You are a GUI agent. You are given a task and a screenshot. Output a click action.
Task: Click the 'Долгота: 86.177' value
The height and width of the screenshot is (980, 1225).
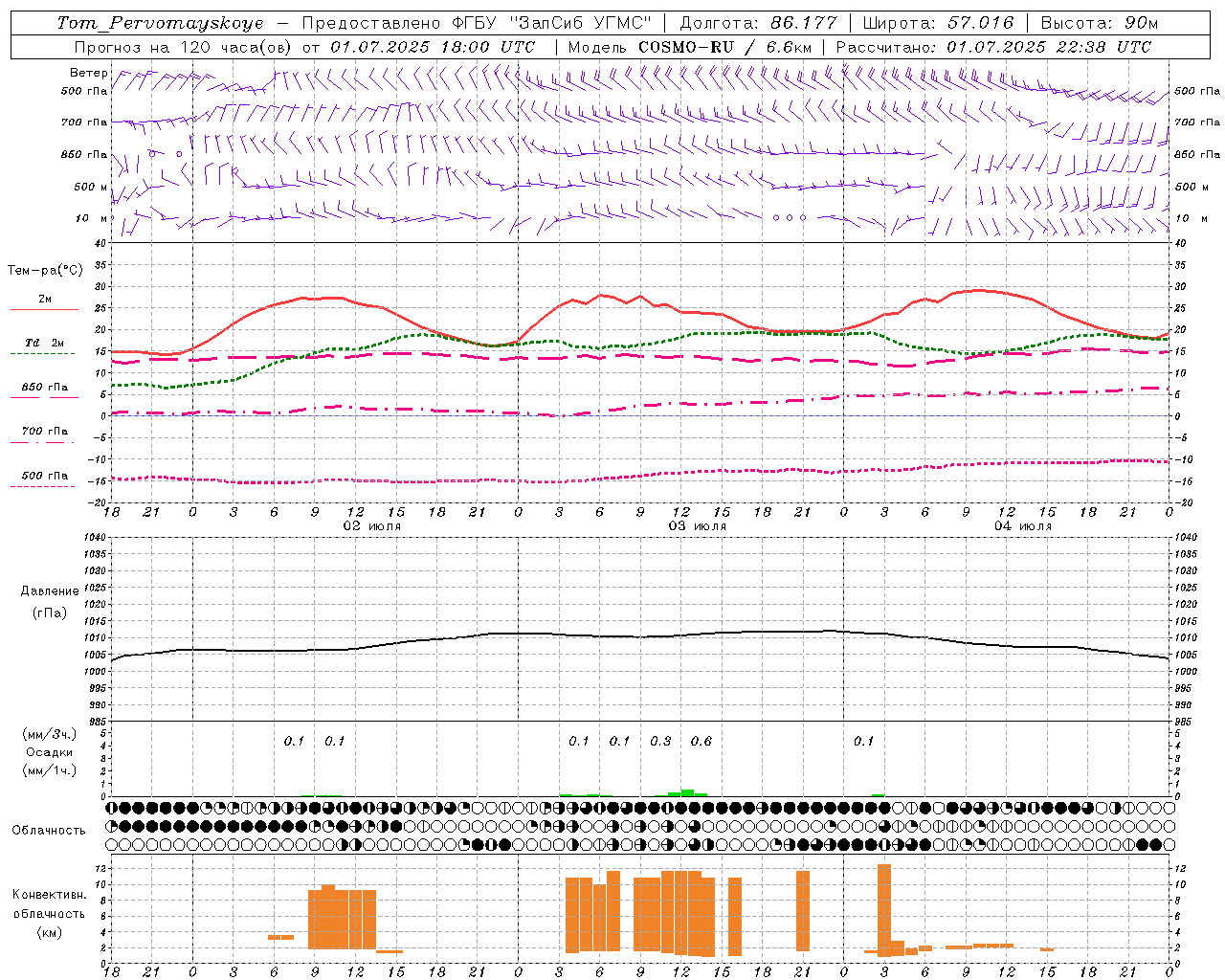tap(758, 23)
